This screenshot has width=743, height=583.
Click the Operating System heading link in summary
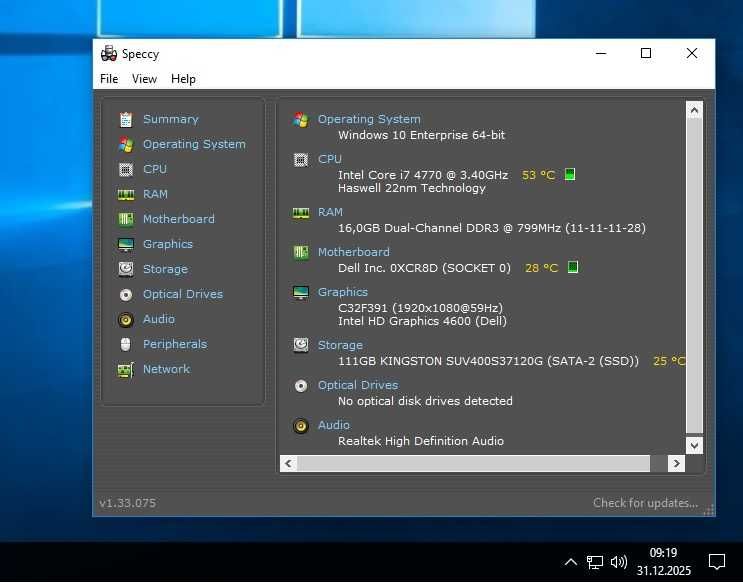[x=369, y=119]
